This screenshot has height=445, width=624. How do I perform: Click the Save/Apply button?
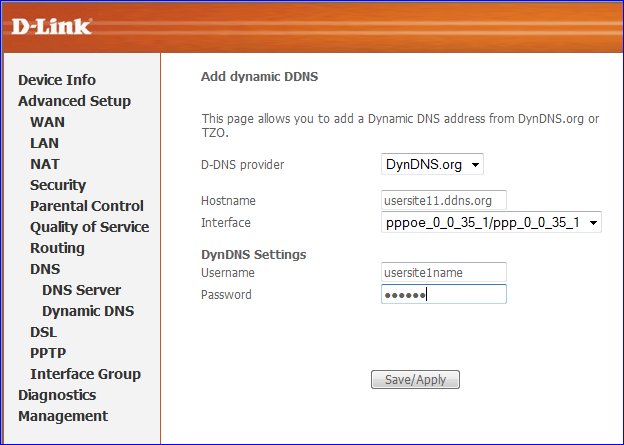[415, 379]
